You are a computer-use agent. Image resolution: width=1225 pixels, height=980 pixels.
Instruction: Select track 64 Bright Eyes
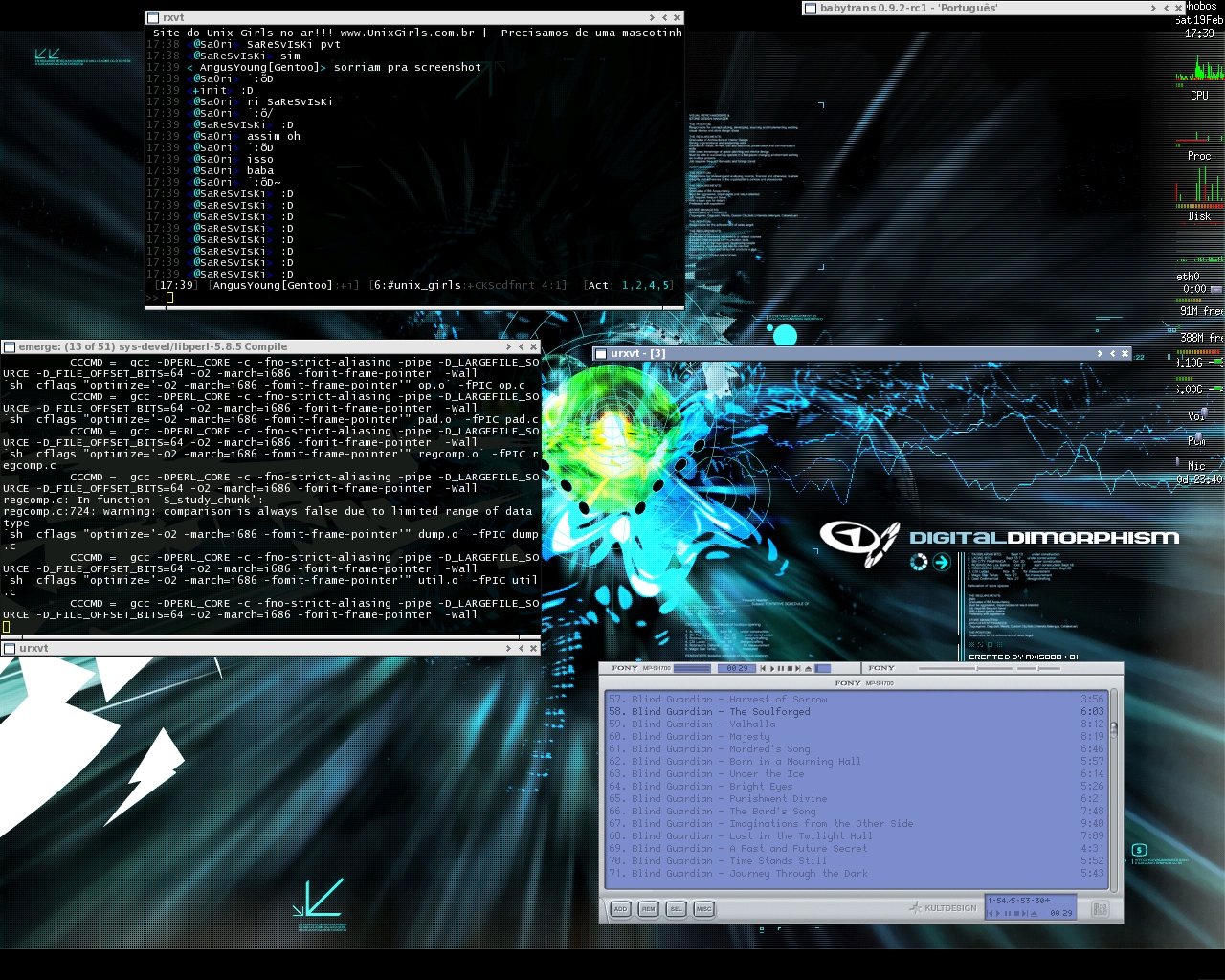(x=856, y=787)
